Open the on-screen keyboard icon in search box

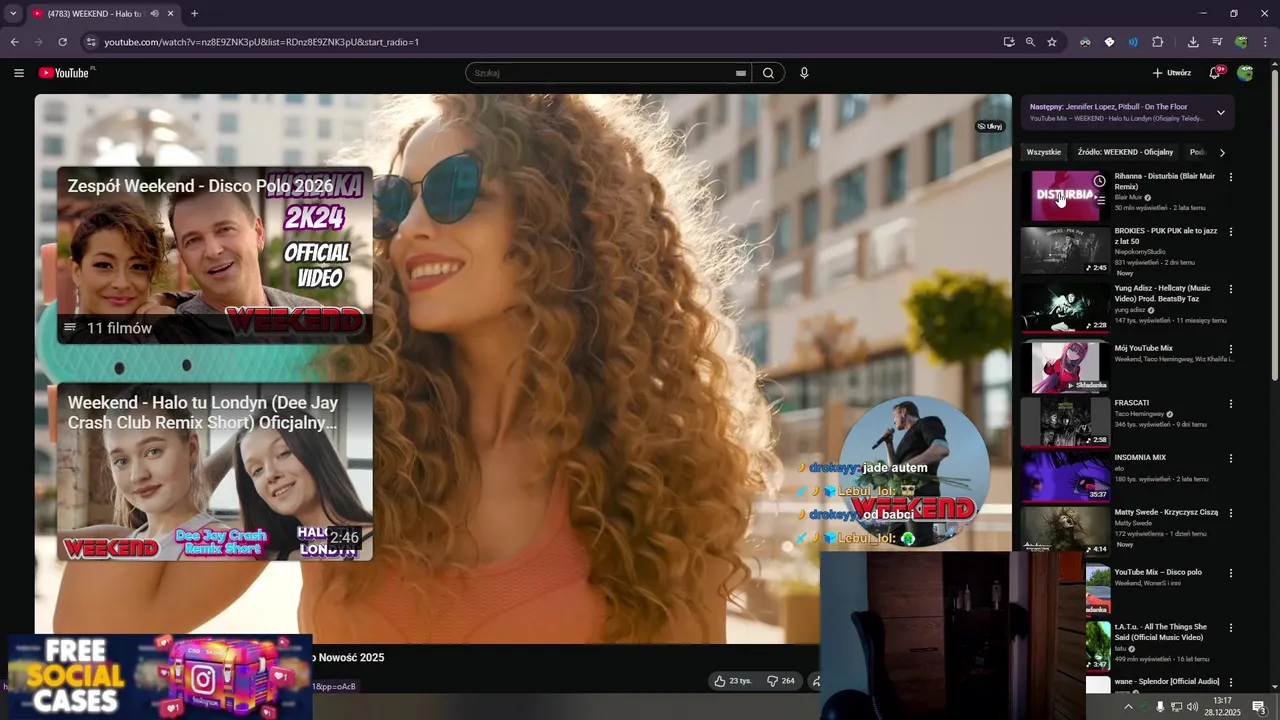click(741, 73)
